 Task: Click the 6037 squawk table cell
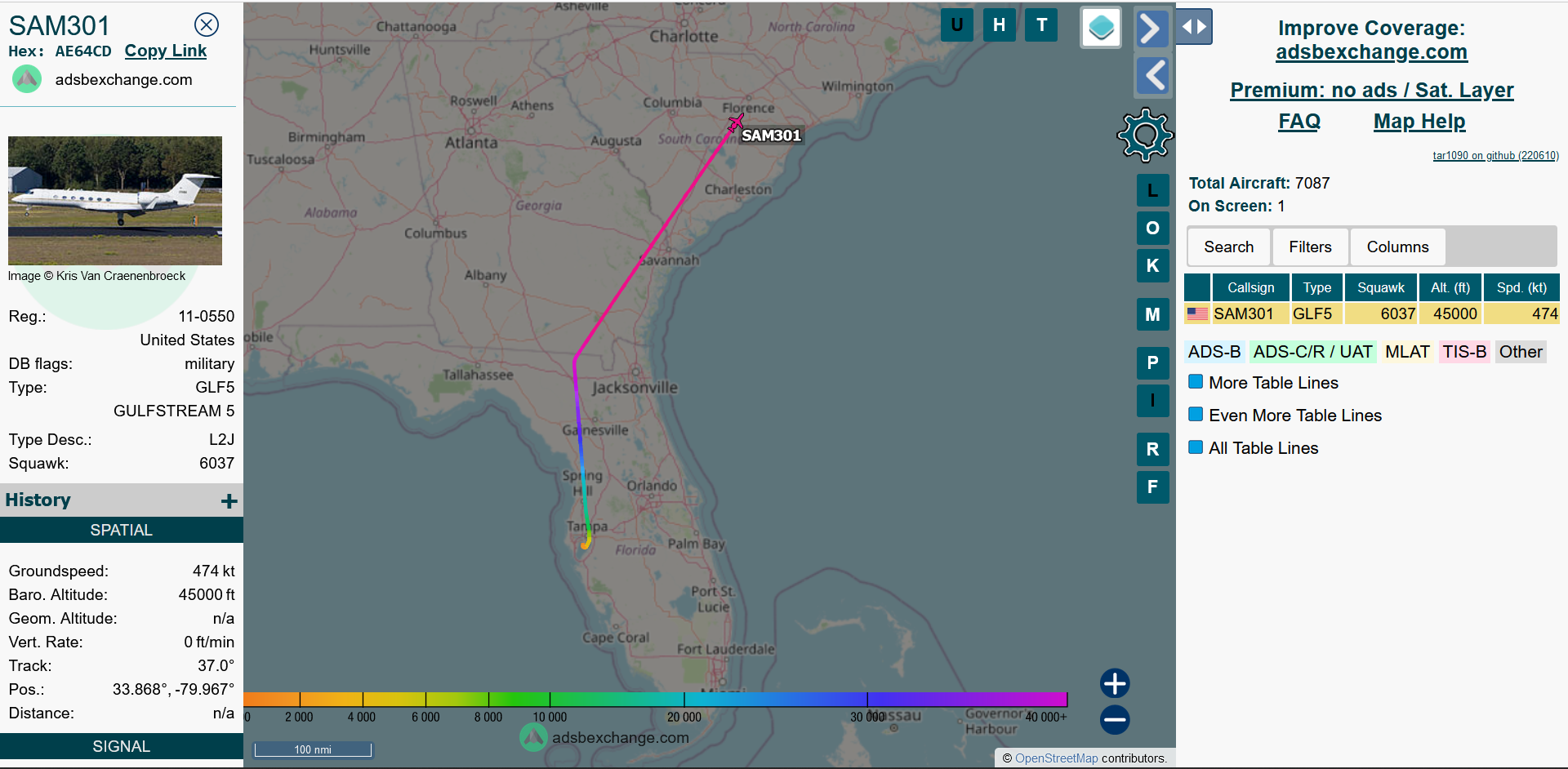[1381, 313]
